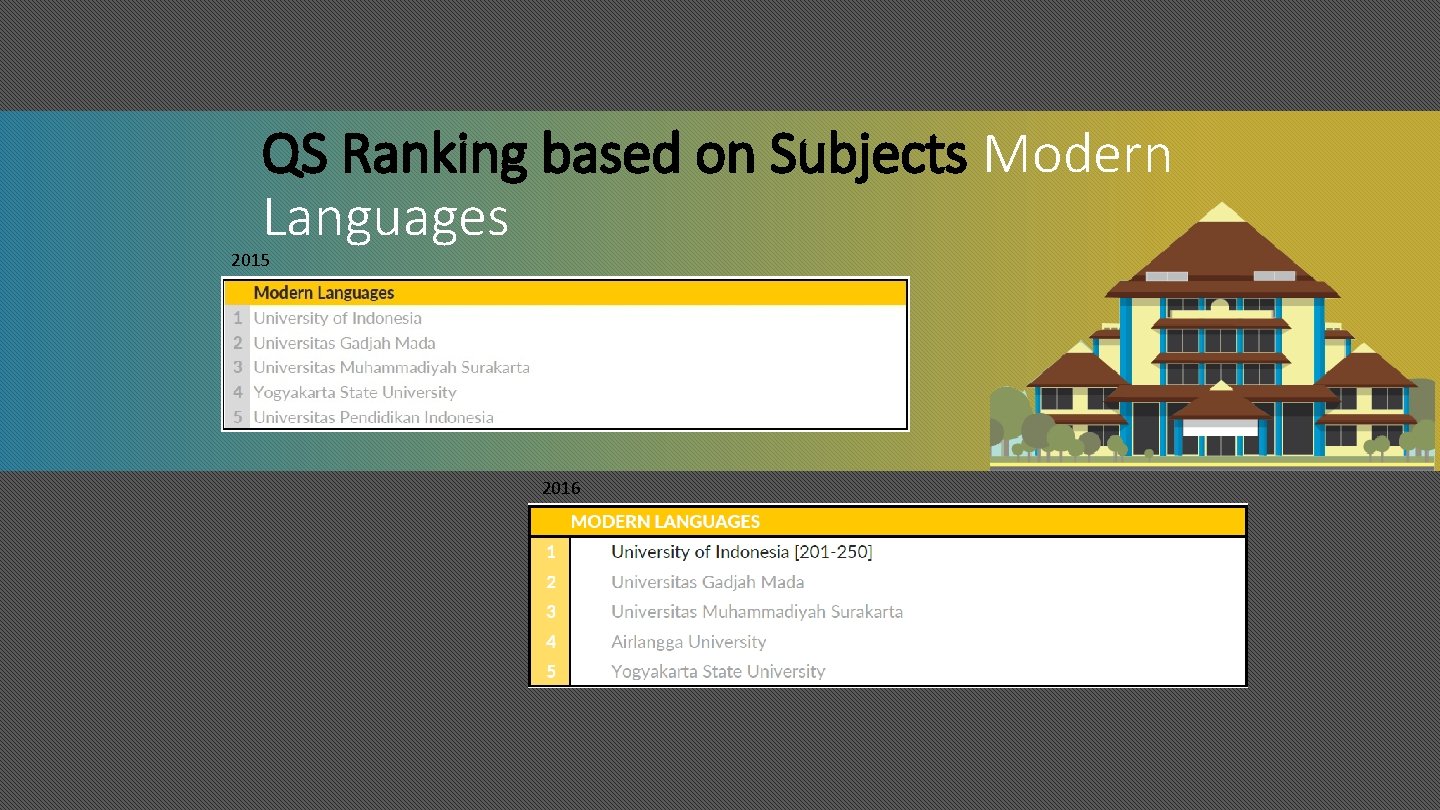Select the '2016' year label
The height and width of the screenshot is (810, 1440).
561,488
